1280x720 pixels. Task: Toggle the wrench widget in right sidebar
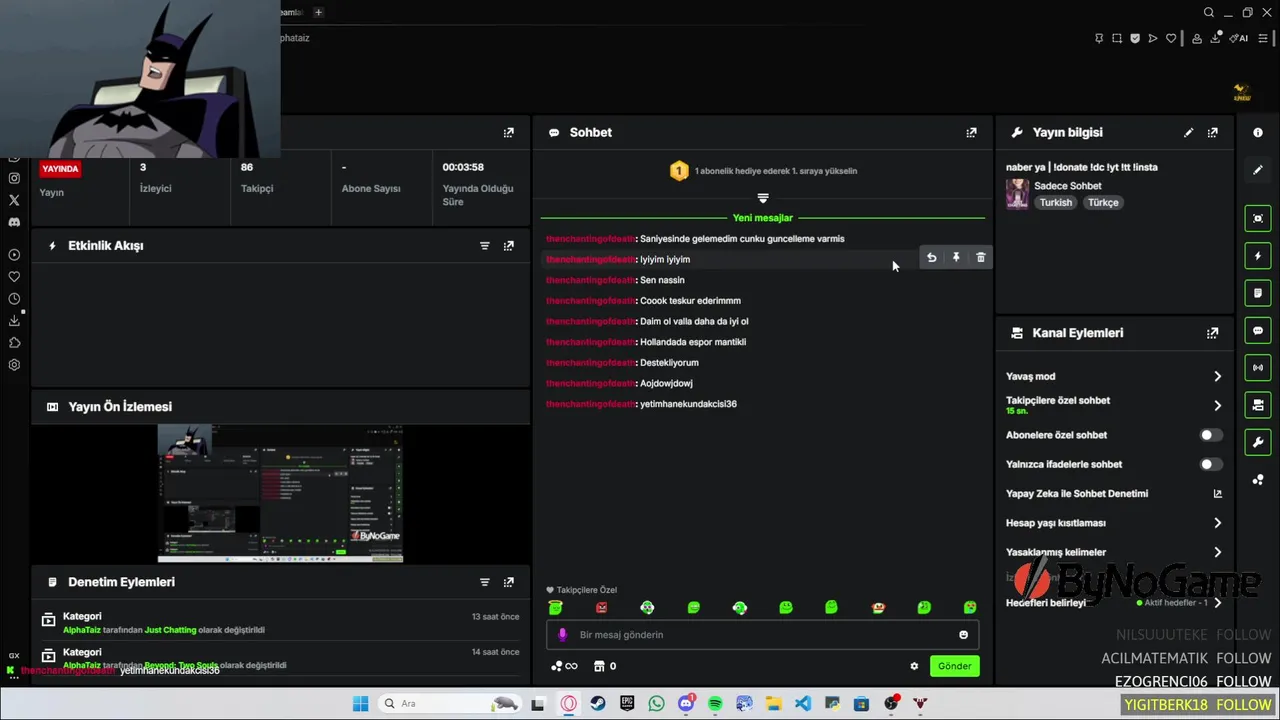[x=1258, y=442]
